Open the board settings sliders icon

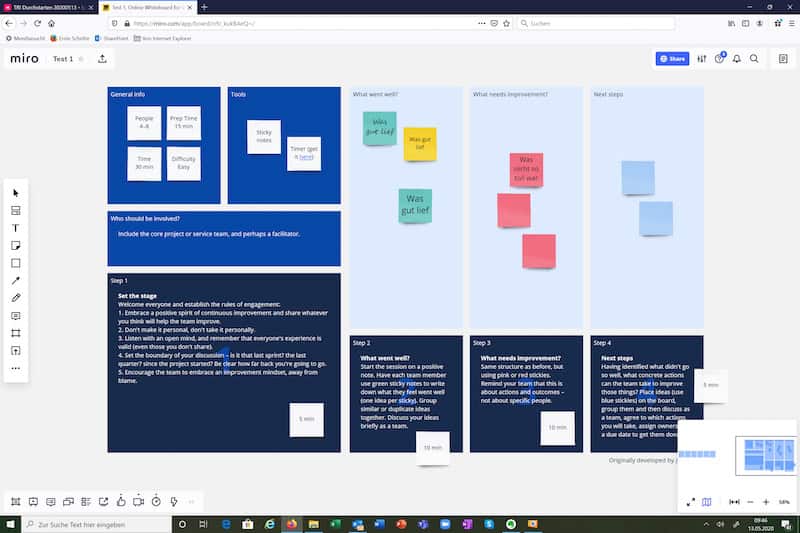pos(702,59)
